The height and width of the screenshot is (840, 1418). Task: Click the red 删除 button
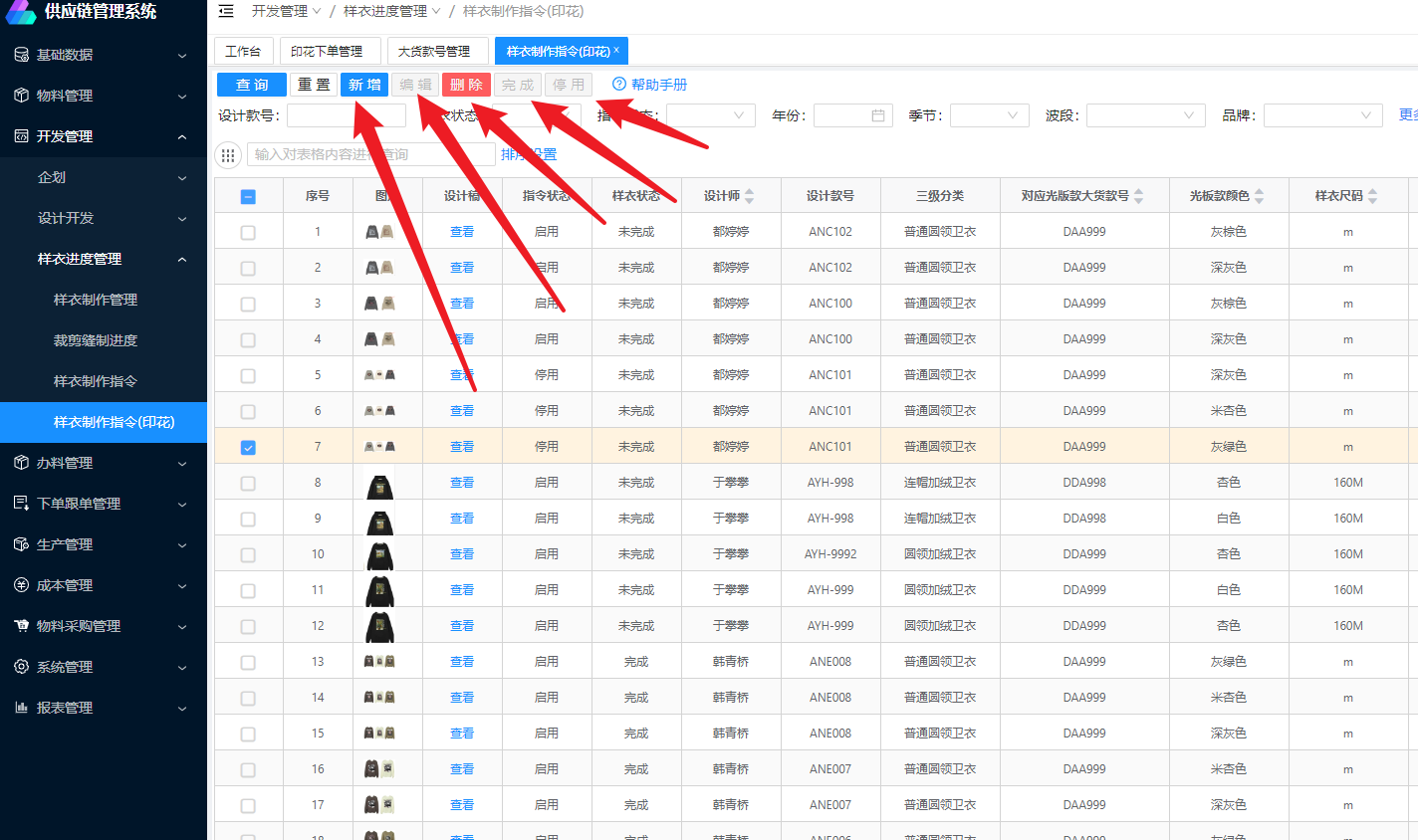click(x=466, y=85)
